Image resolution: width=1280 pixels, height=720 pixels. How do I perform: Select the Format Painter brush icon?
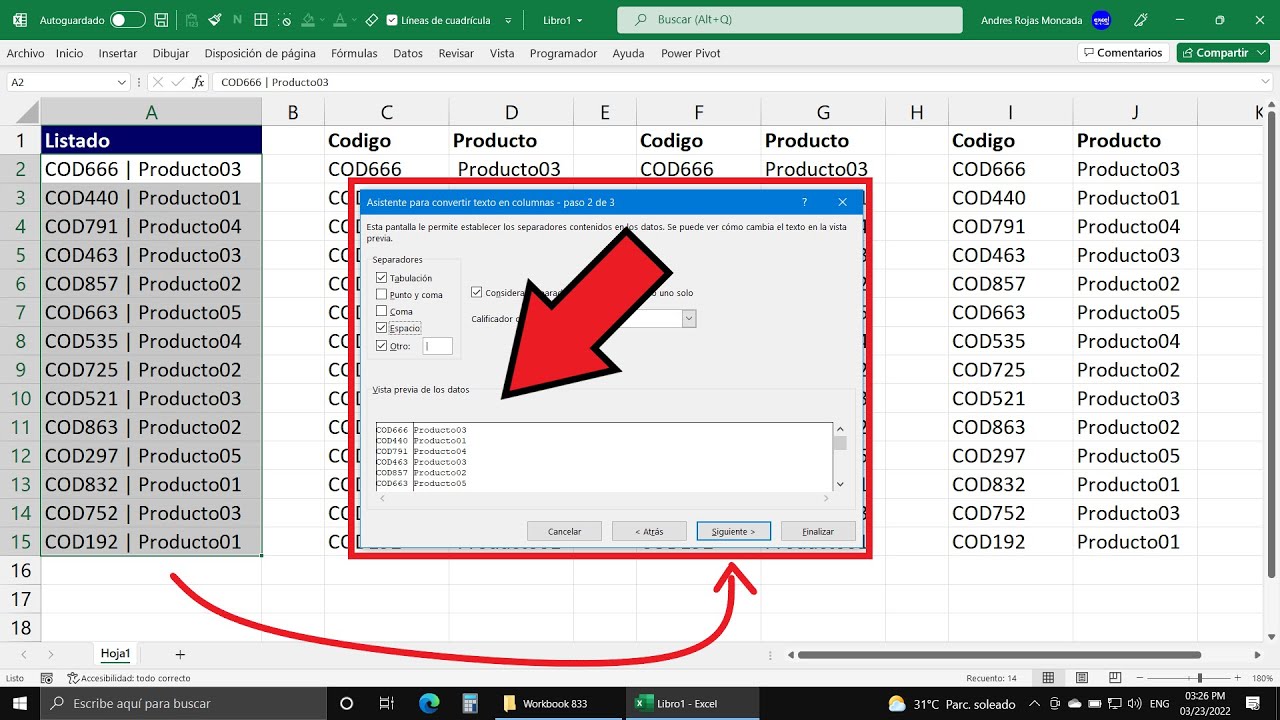(213, 20)
